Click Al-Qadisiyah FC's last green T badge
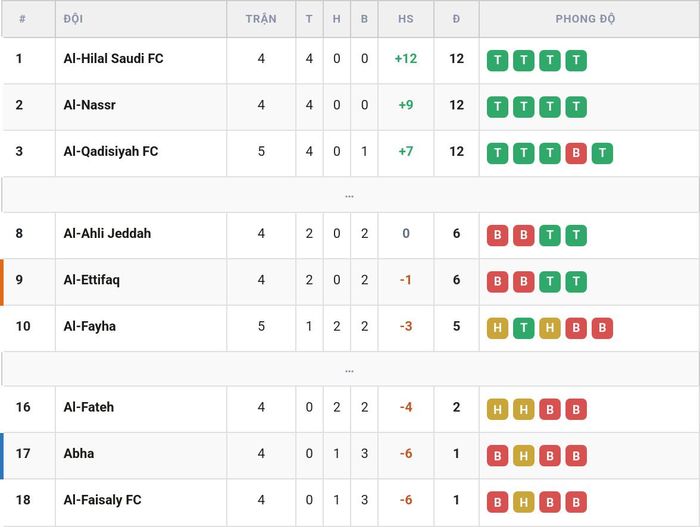 pyautogui.click(x=602, y=153)
